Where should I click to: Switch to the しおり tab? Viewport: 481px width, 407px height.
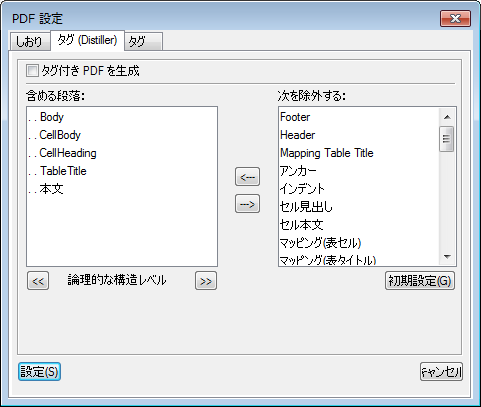30,41
